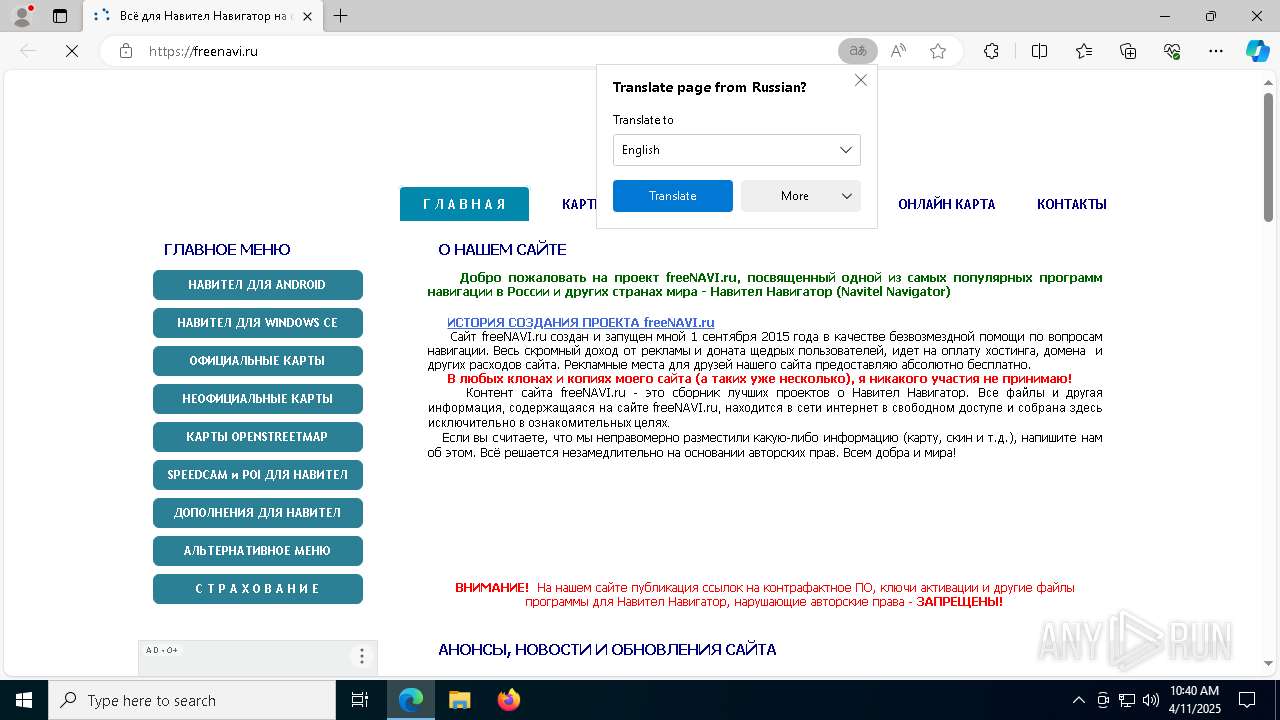Click the page vertical scrollbar thumb

click(x=1268, y=157)
